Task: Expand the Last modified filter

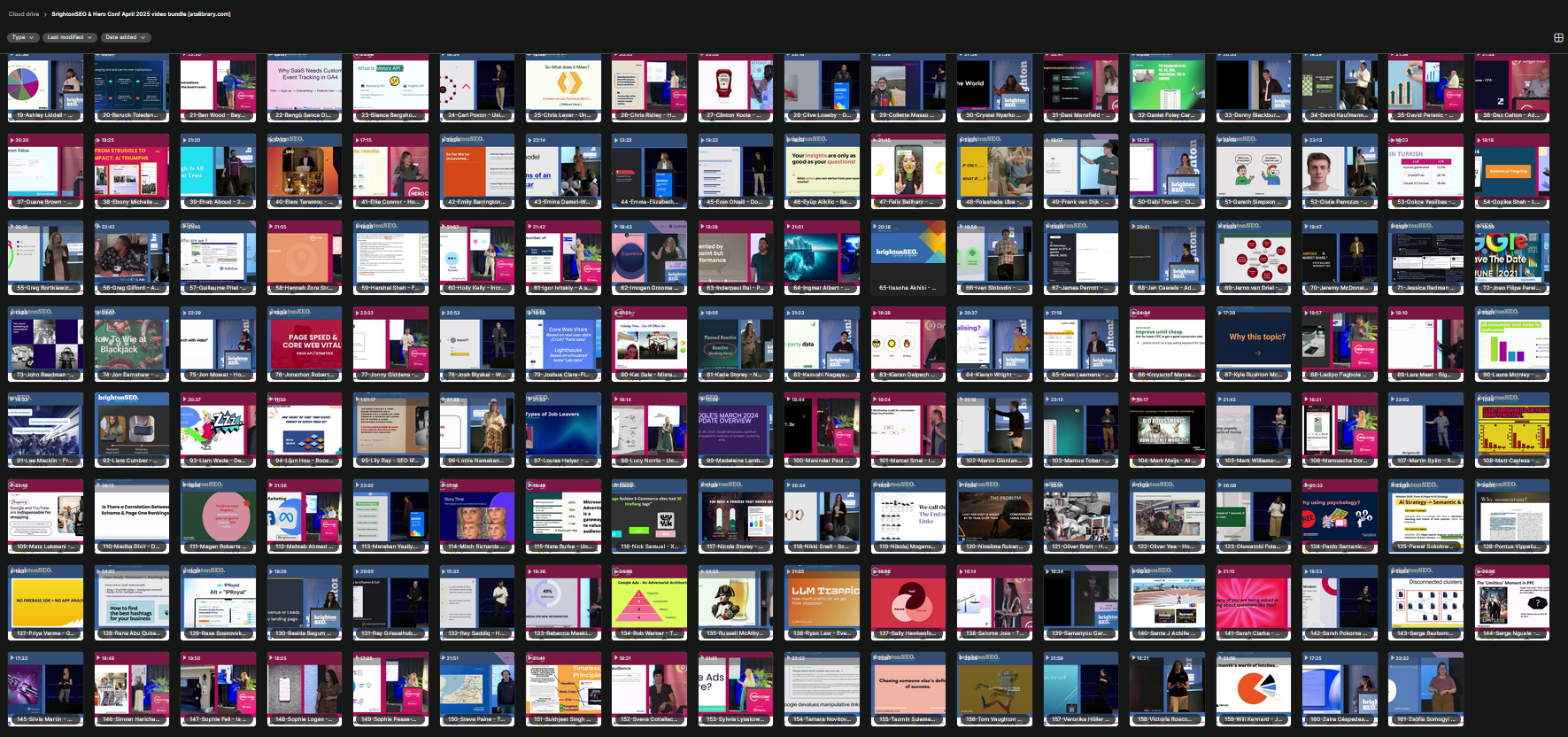Action: (x=69, y=37)
